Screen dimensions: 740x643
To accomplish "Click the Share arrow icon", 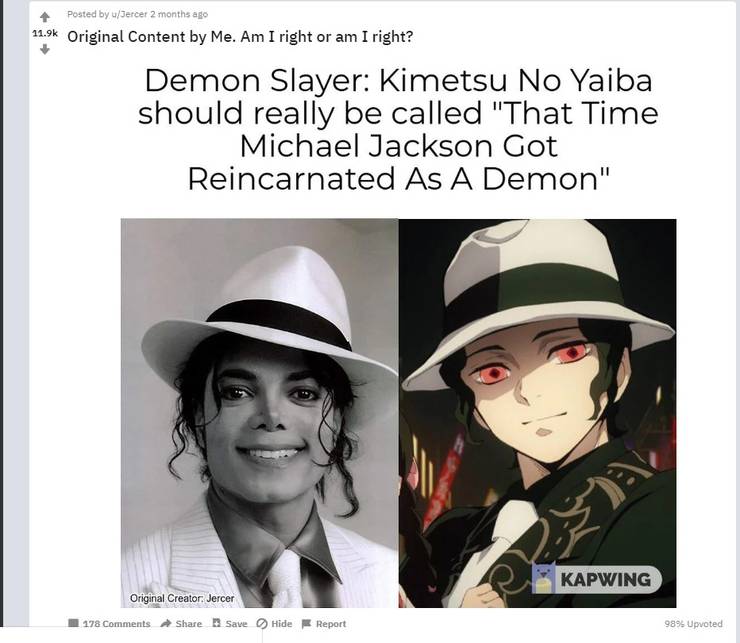I will point(166,624).
